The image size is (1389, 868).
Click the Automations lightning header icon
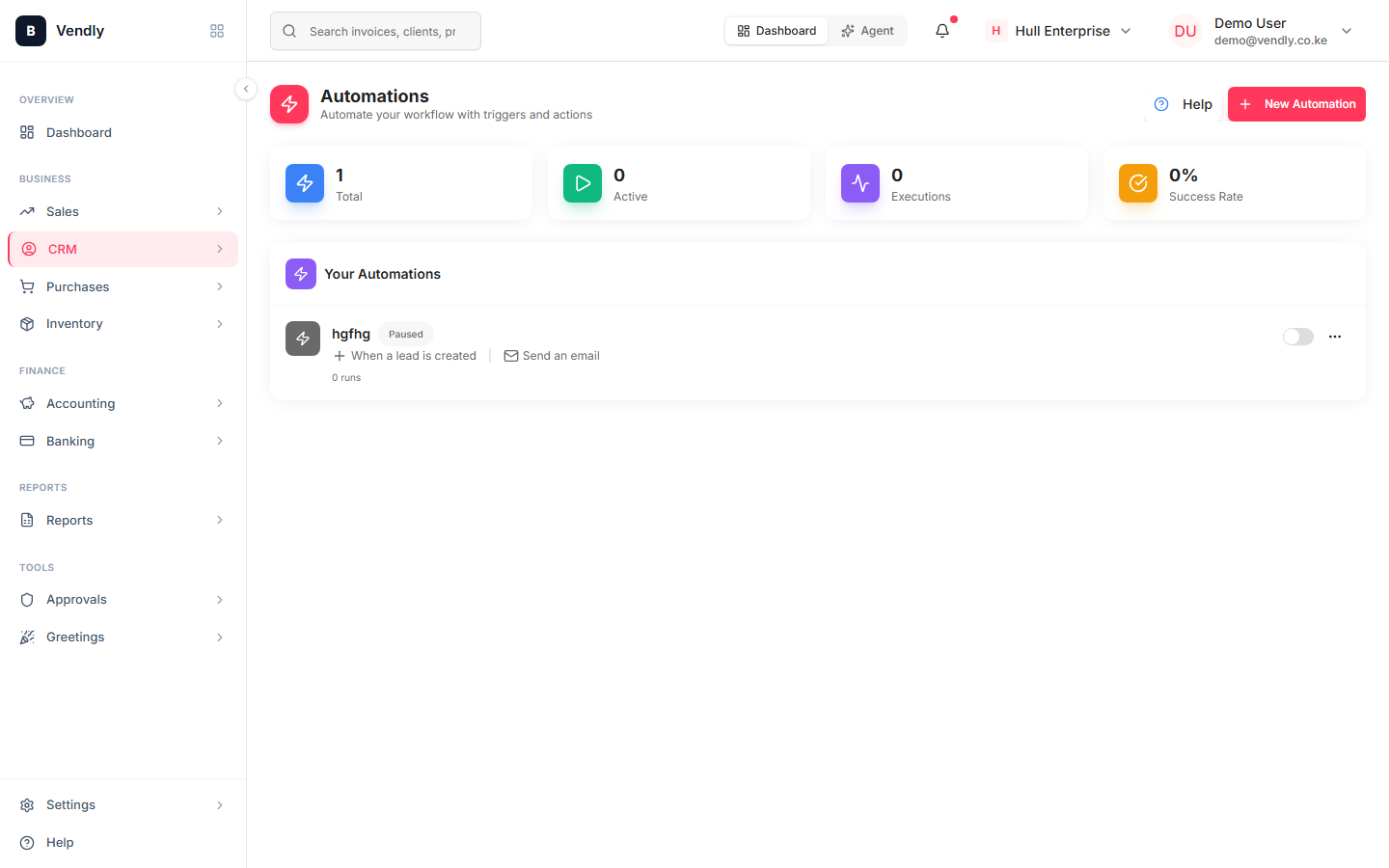click(289, 104)
